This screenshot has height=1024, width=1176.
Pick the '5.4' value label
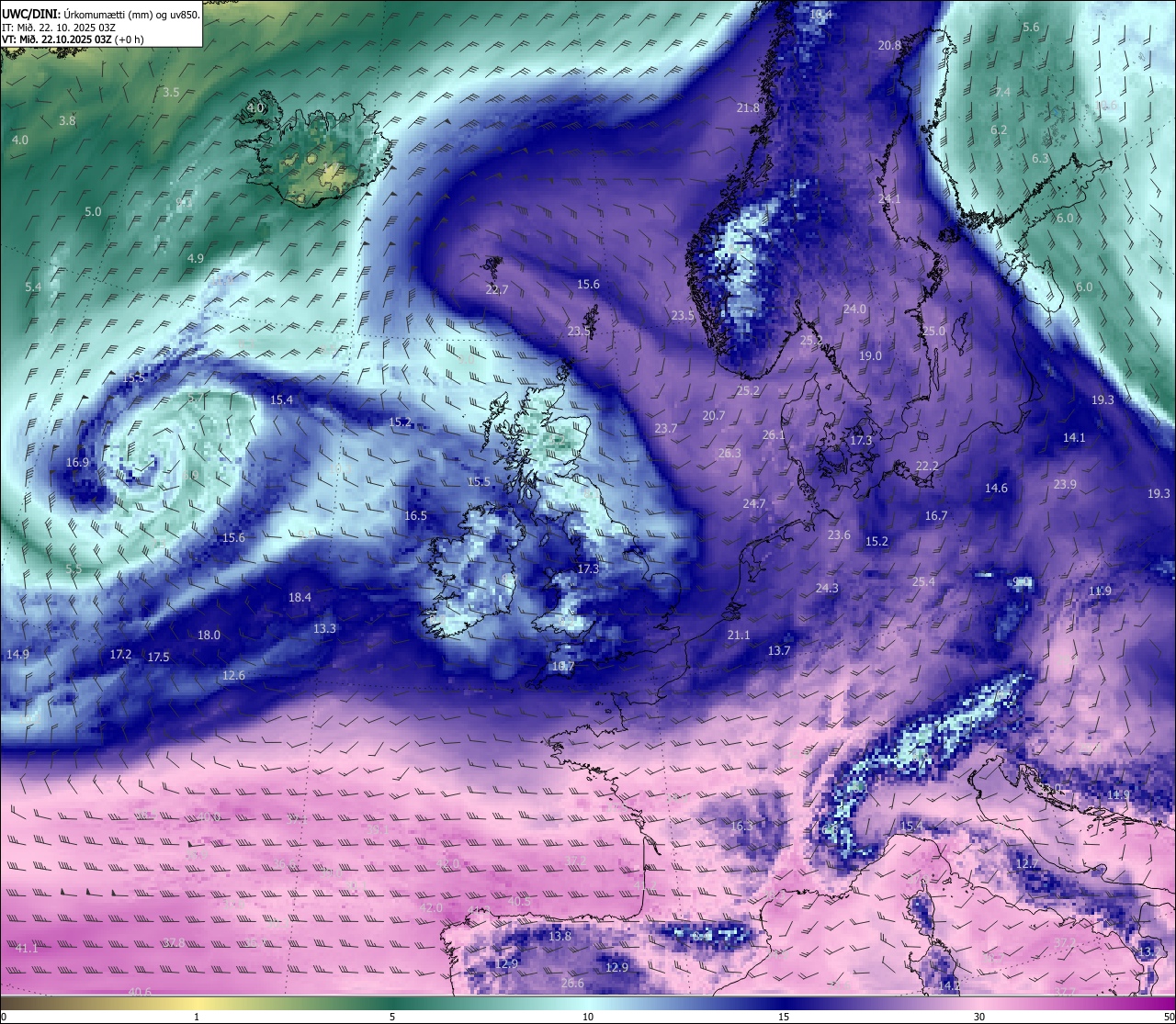tap(33, 287)
